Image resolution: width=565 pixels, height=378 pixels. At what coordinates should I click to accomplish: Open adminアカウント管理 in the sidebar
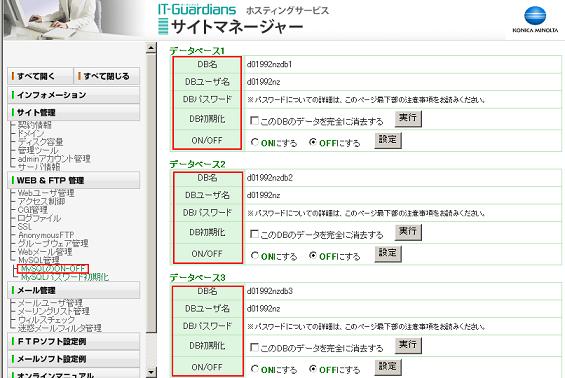coord(54,158)
